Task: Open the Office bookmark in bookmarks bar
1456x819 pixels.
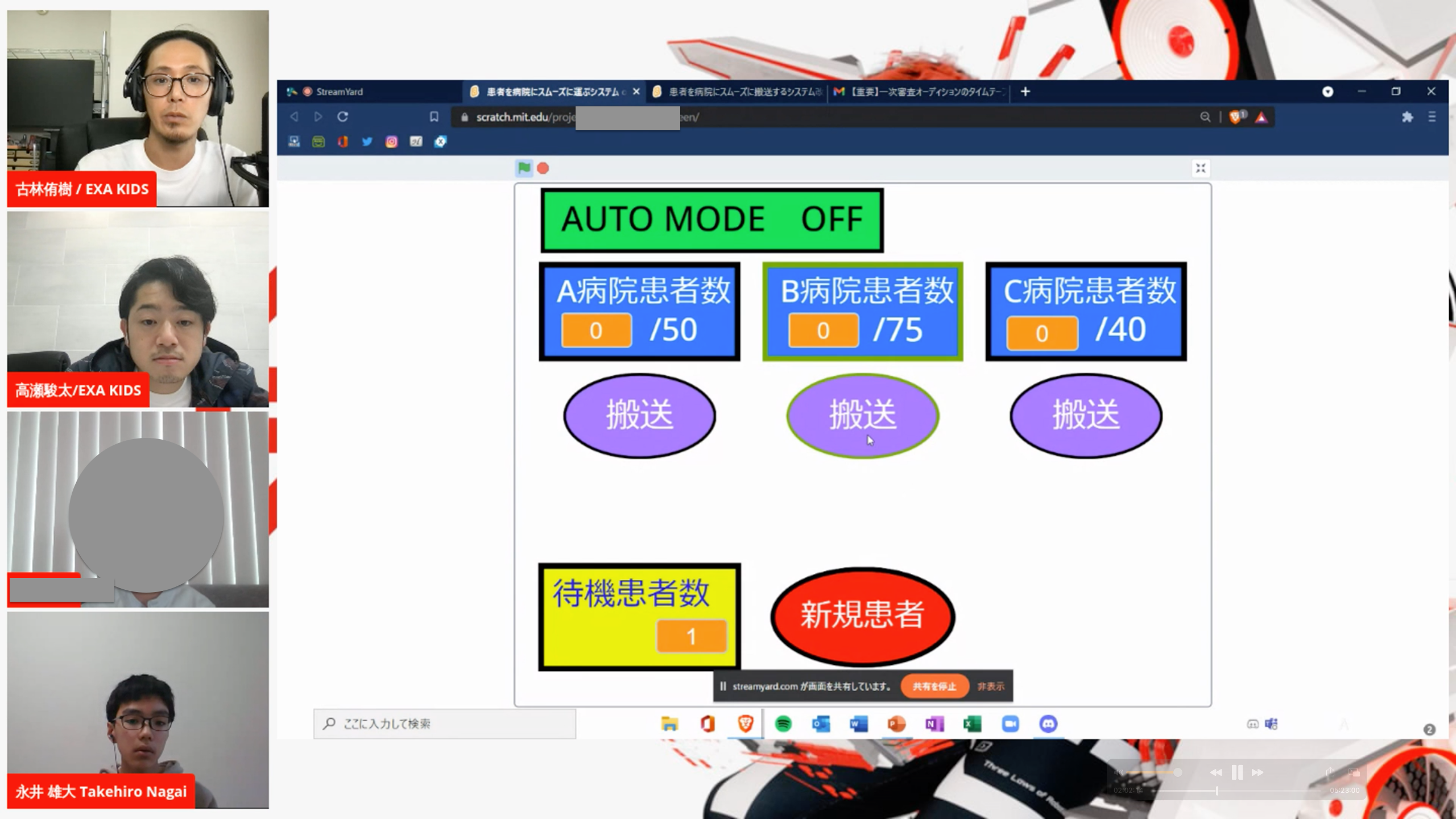Action: click(x=342, y=142)
